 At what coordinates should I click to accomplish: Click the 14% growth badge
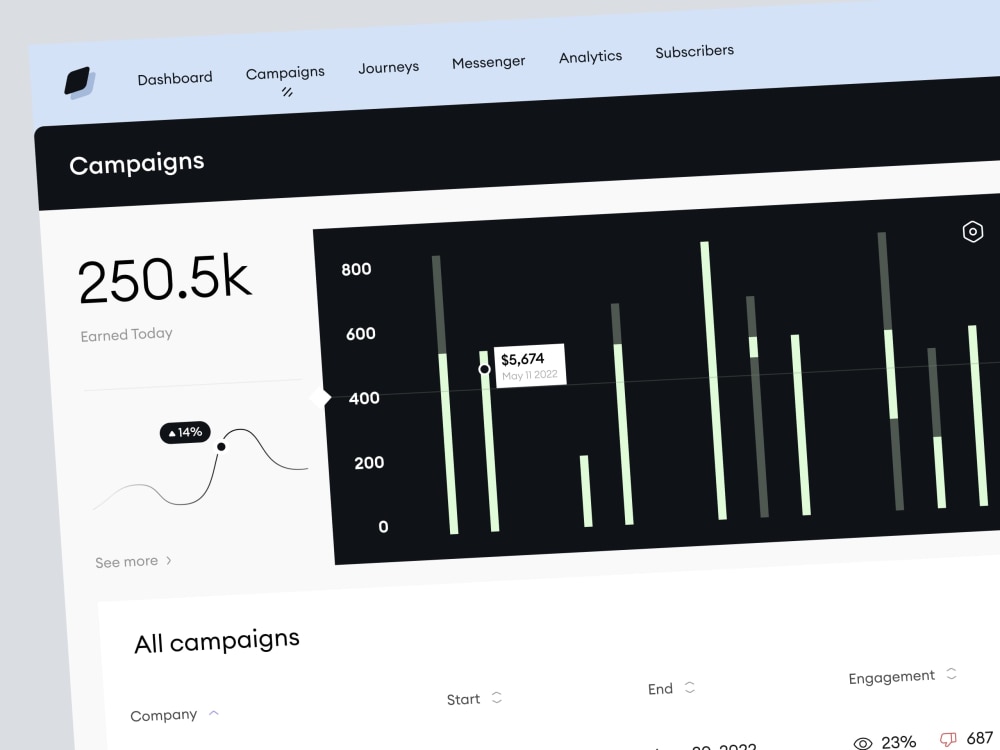point(185,432)
